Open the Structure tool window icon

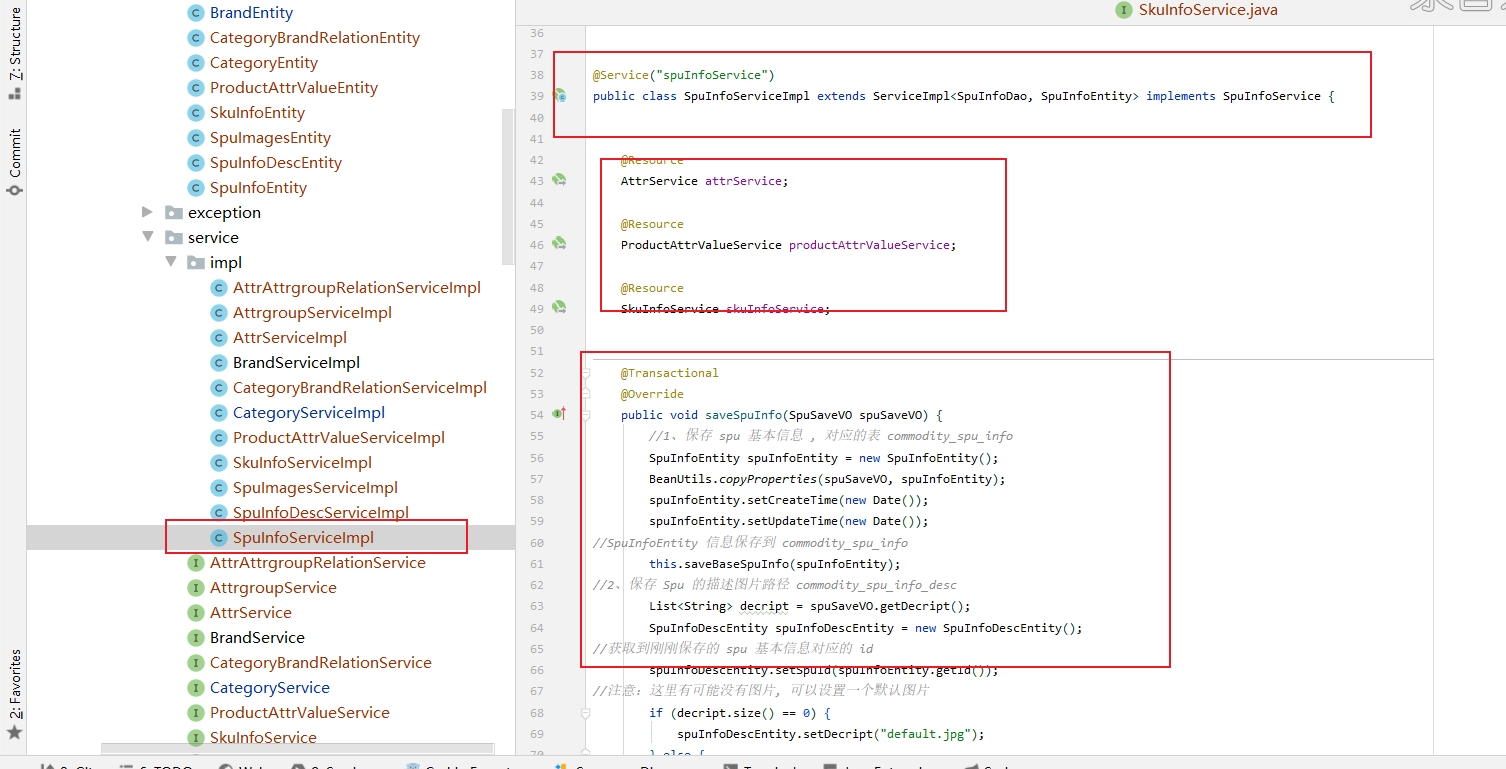[14, 94]
